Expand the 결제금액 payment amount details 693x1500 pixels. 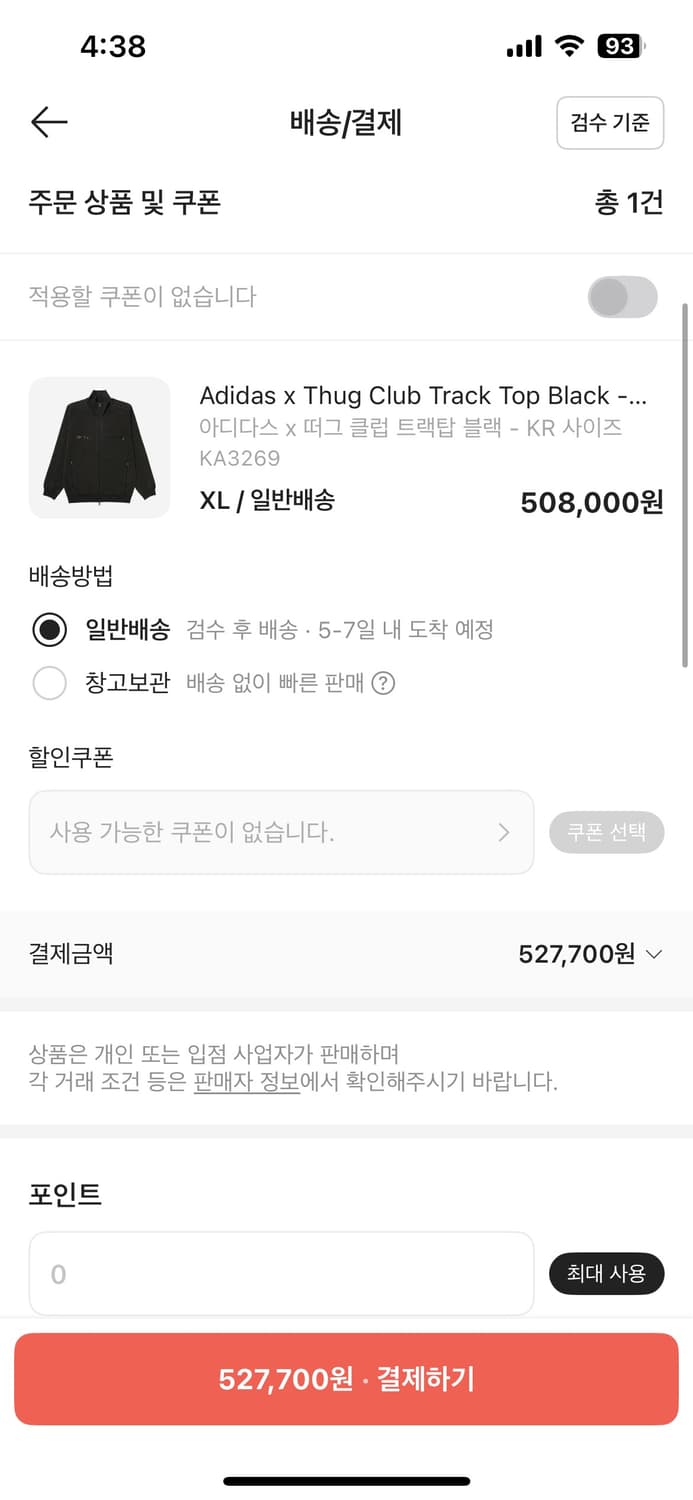[657, 954]
